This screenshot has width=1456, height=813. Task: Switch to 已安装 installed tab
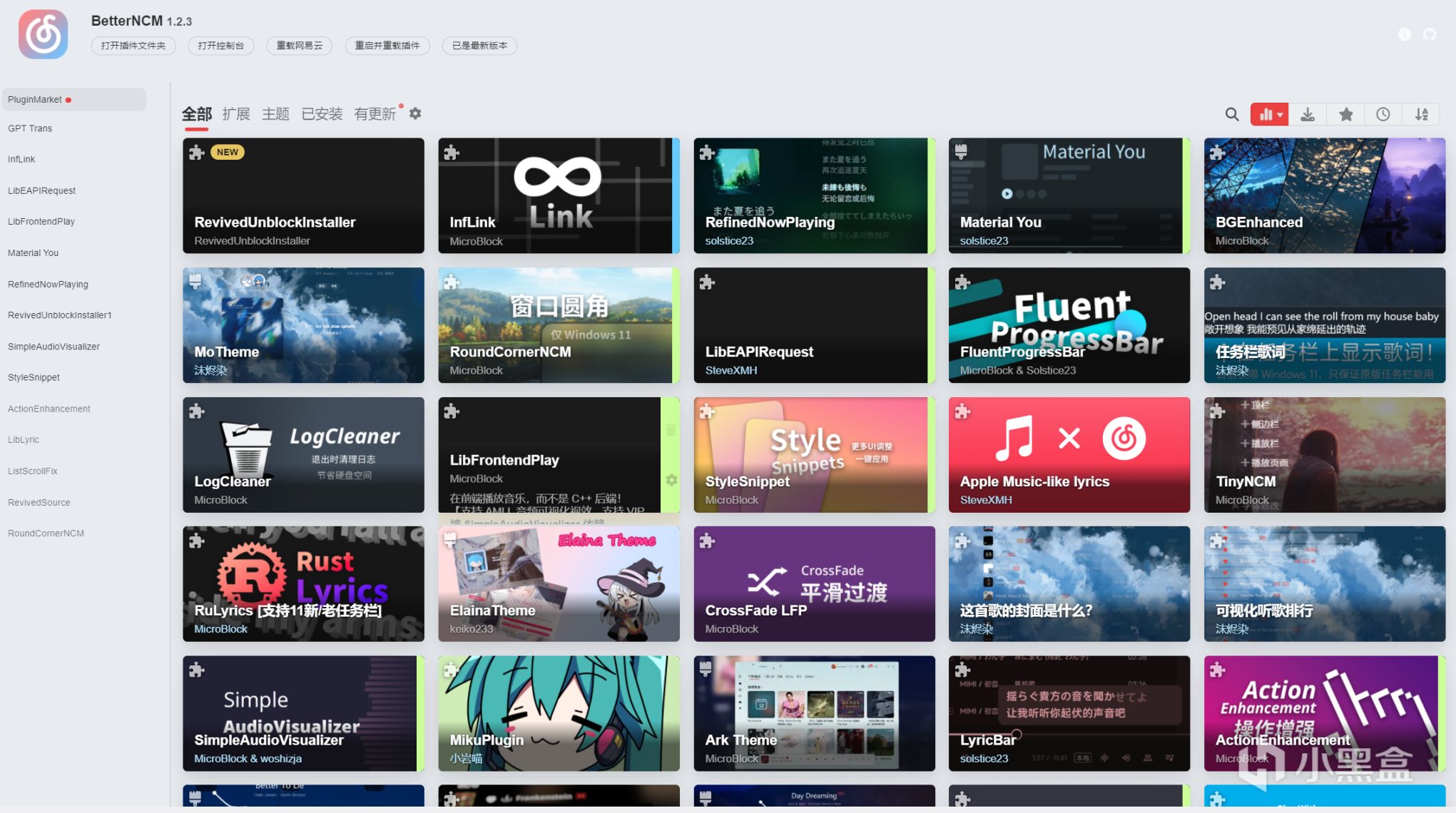point(322,114)
